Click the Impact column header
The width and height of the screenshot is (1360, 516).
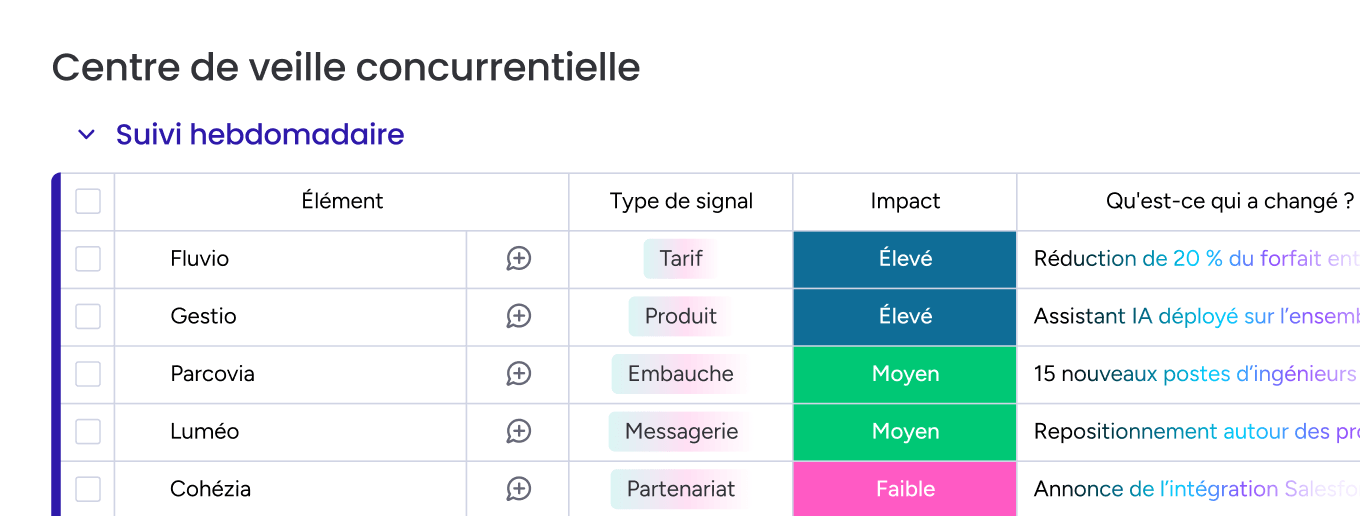[905, 201]
